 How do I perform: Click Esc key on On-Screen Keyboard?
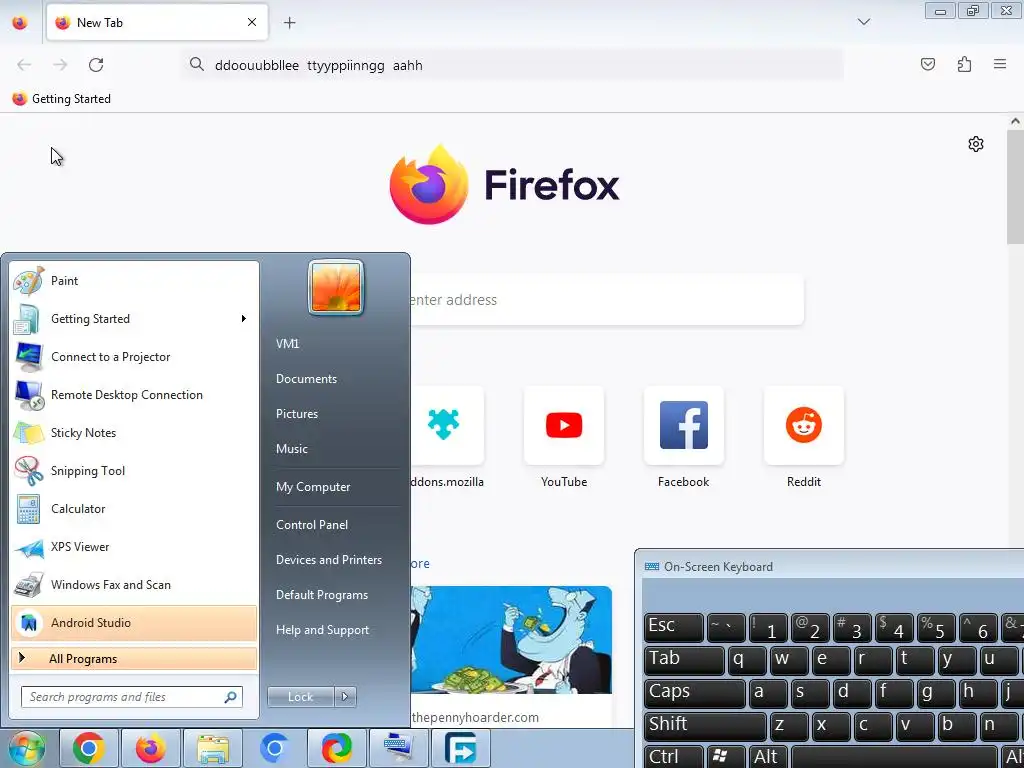[x=673, y=627]
